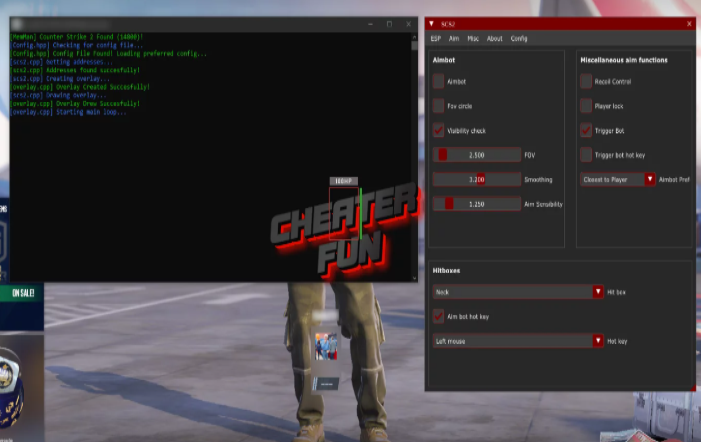Close the SCS2 cheat menu window
This screenshot has width=704, height=442.
(x=689, y=24)
